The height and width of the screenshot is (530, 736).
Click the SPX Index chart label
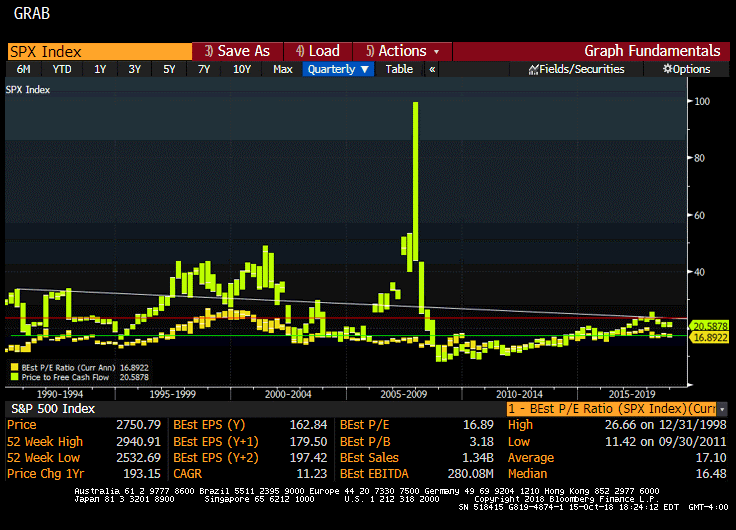click(x=28, y=90)
